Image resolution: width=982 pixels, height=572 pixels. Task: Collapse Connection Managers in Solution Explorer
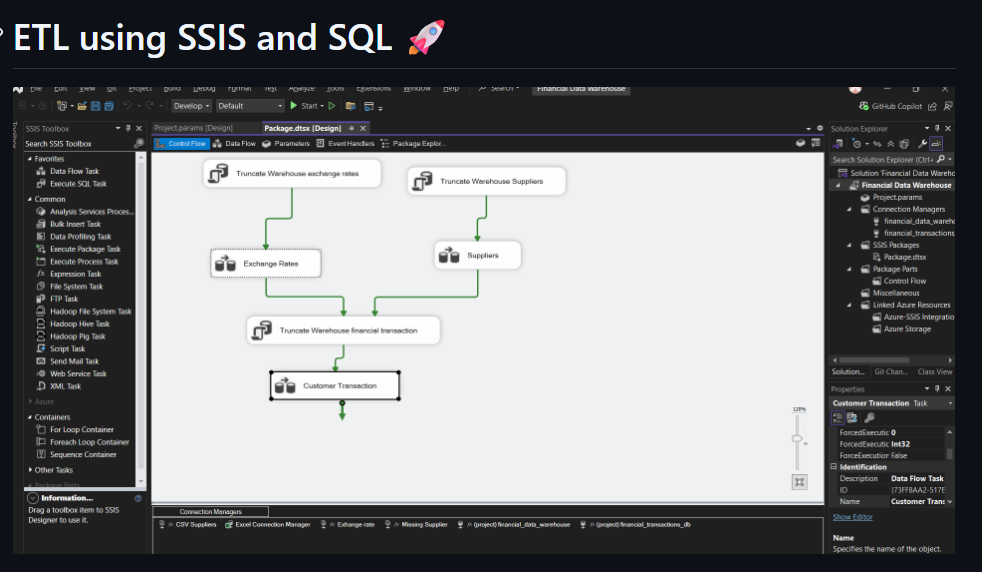pos(849,209)
